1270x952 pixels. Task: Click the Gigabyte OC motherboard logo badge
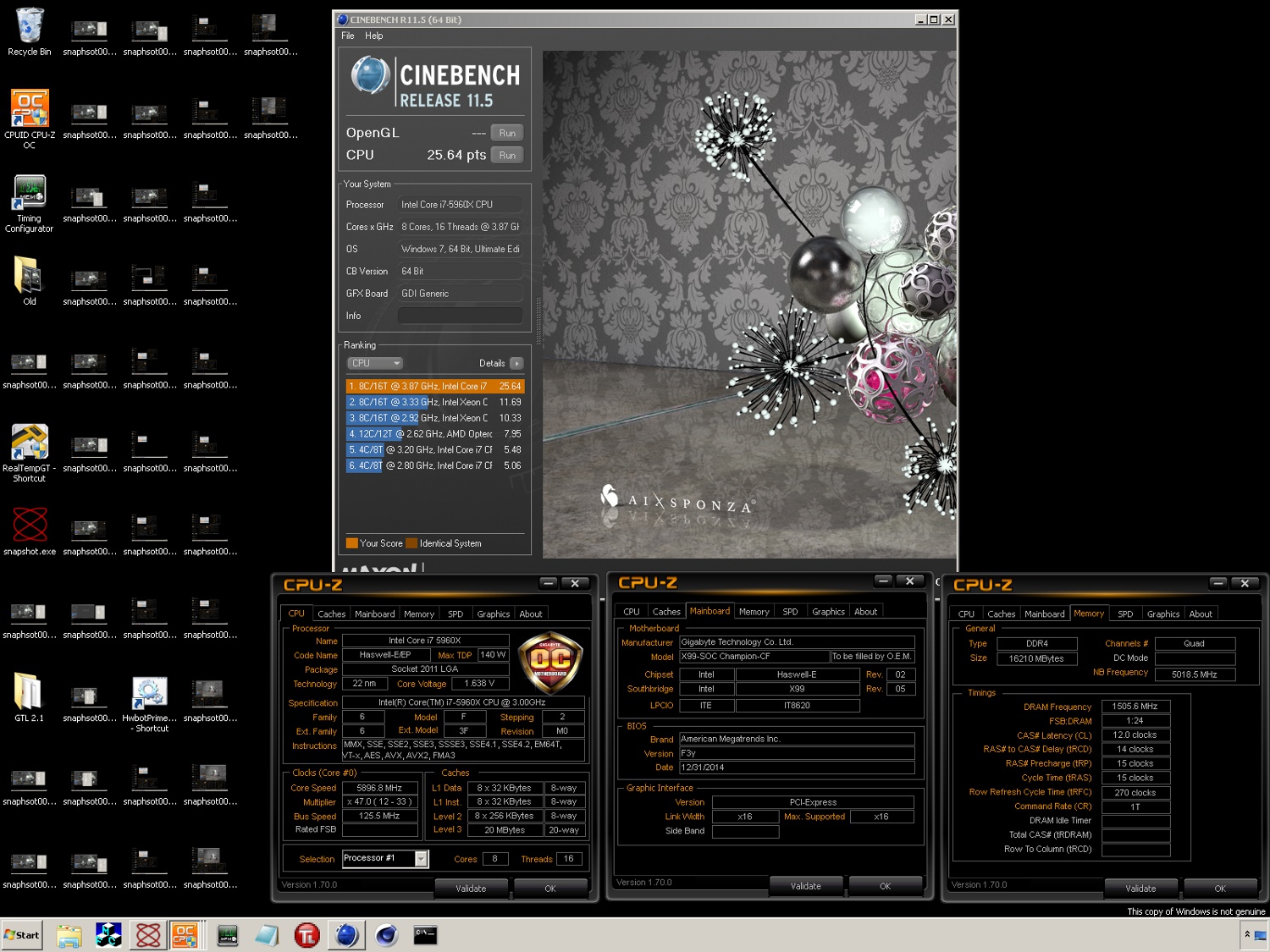tap(550, 661)
